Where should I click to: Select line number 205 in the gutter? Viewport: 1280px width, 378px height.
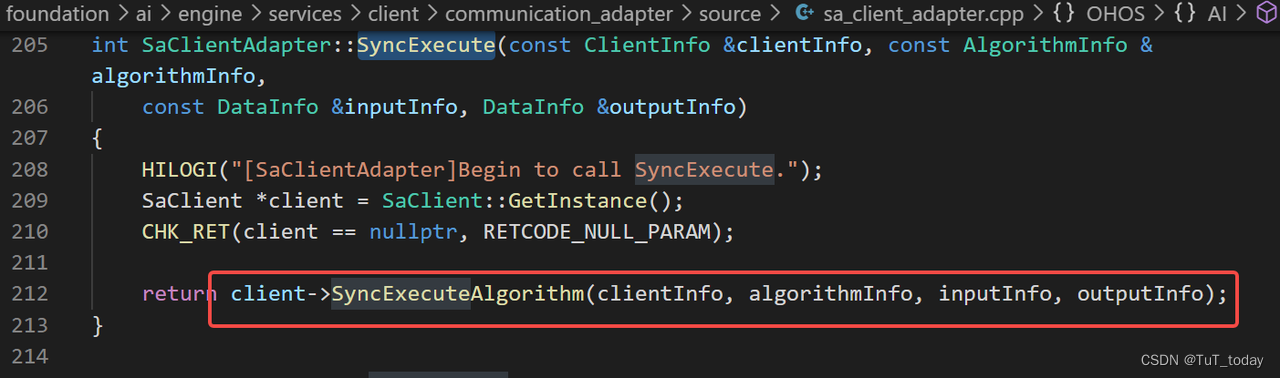pyautogui.click(x=29, y=46)
